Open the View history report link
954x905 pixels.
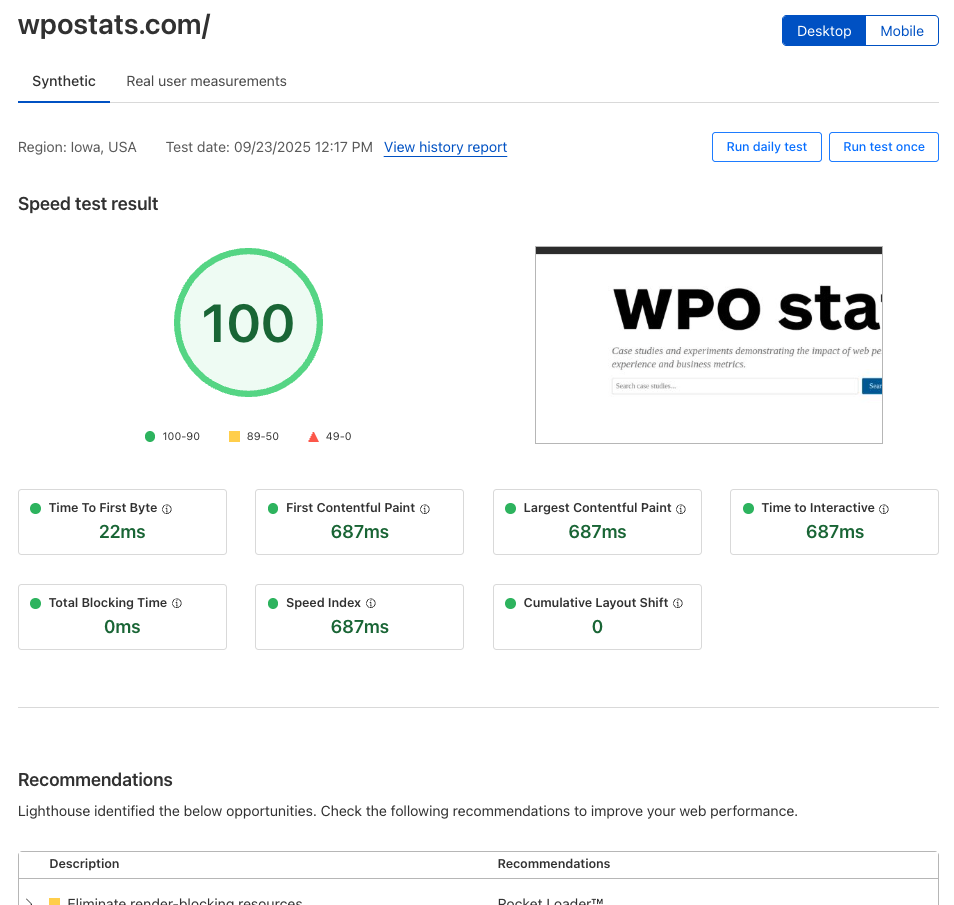pyautogui.click(x=445, y=147)
